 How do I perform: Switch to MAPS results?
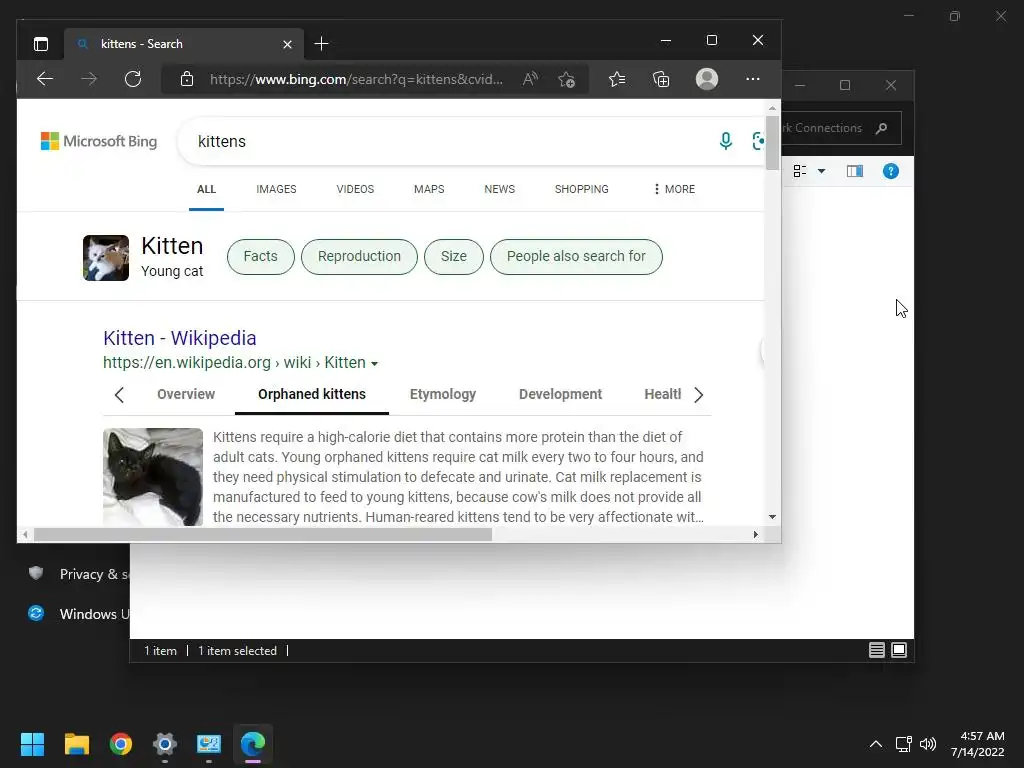[x=429, y=189]
